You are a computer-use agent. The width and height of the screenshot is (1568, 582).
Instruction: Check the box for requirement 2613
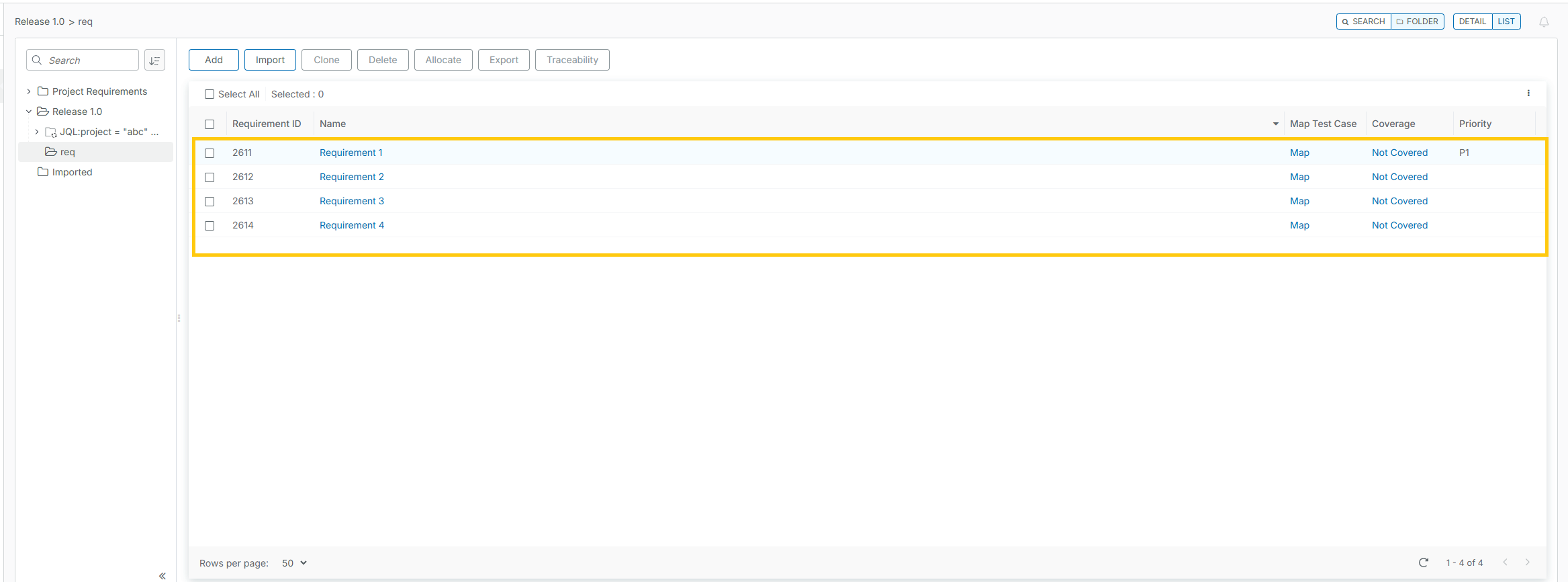(x=210, y=202)
